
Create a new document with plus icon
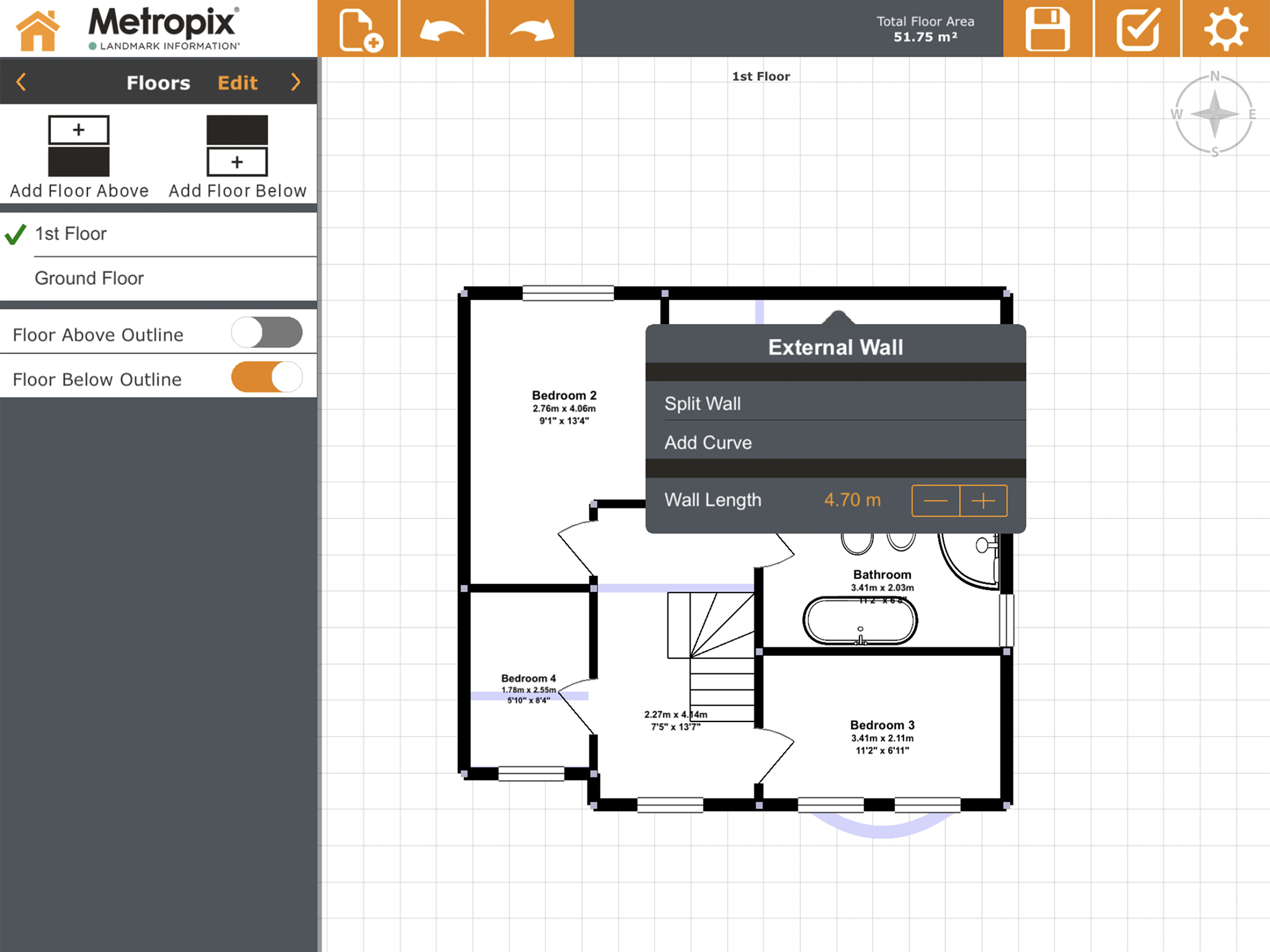358,29
